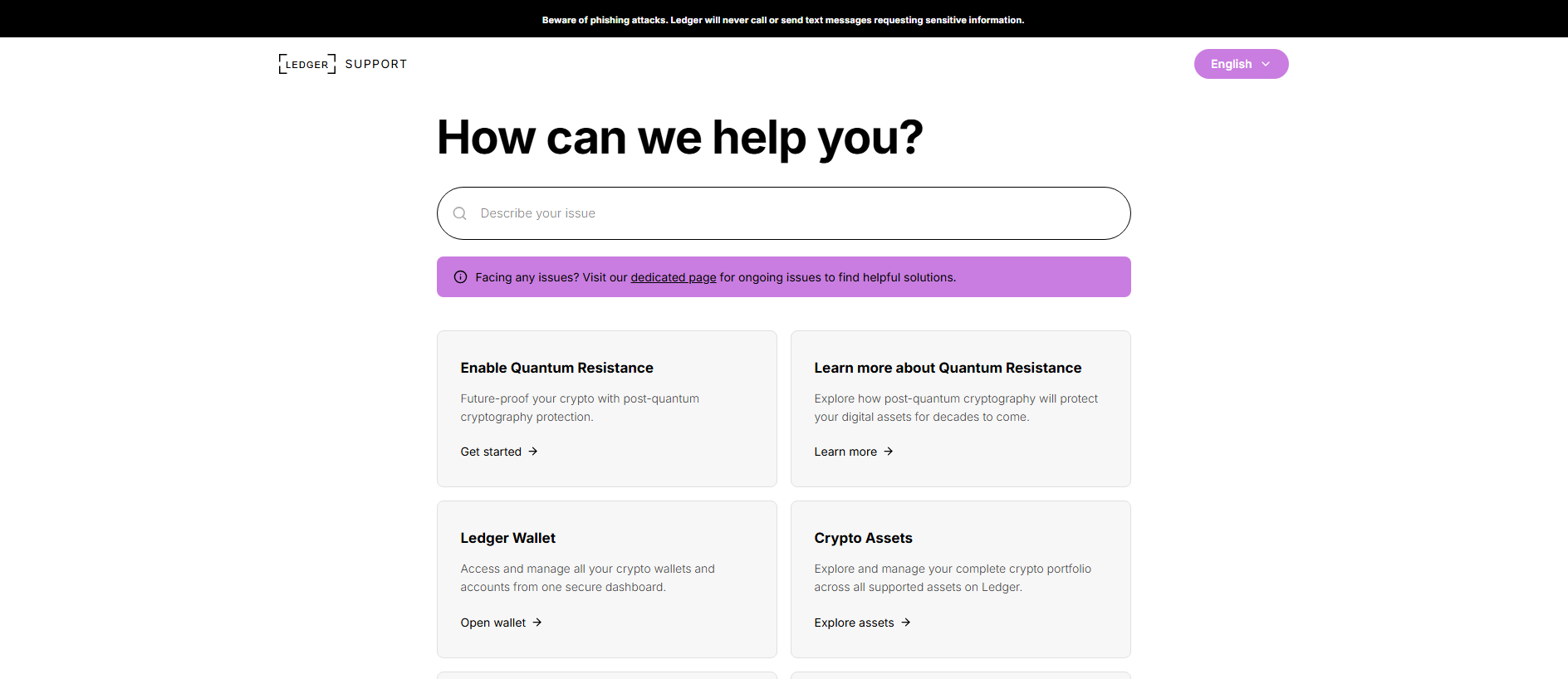Open the English language dropdown
1568x679 pixels.
pyautogui.click(x=1241, y=64)
